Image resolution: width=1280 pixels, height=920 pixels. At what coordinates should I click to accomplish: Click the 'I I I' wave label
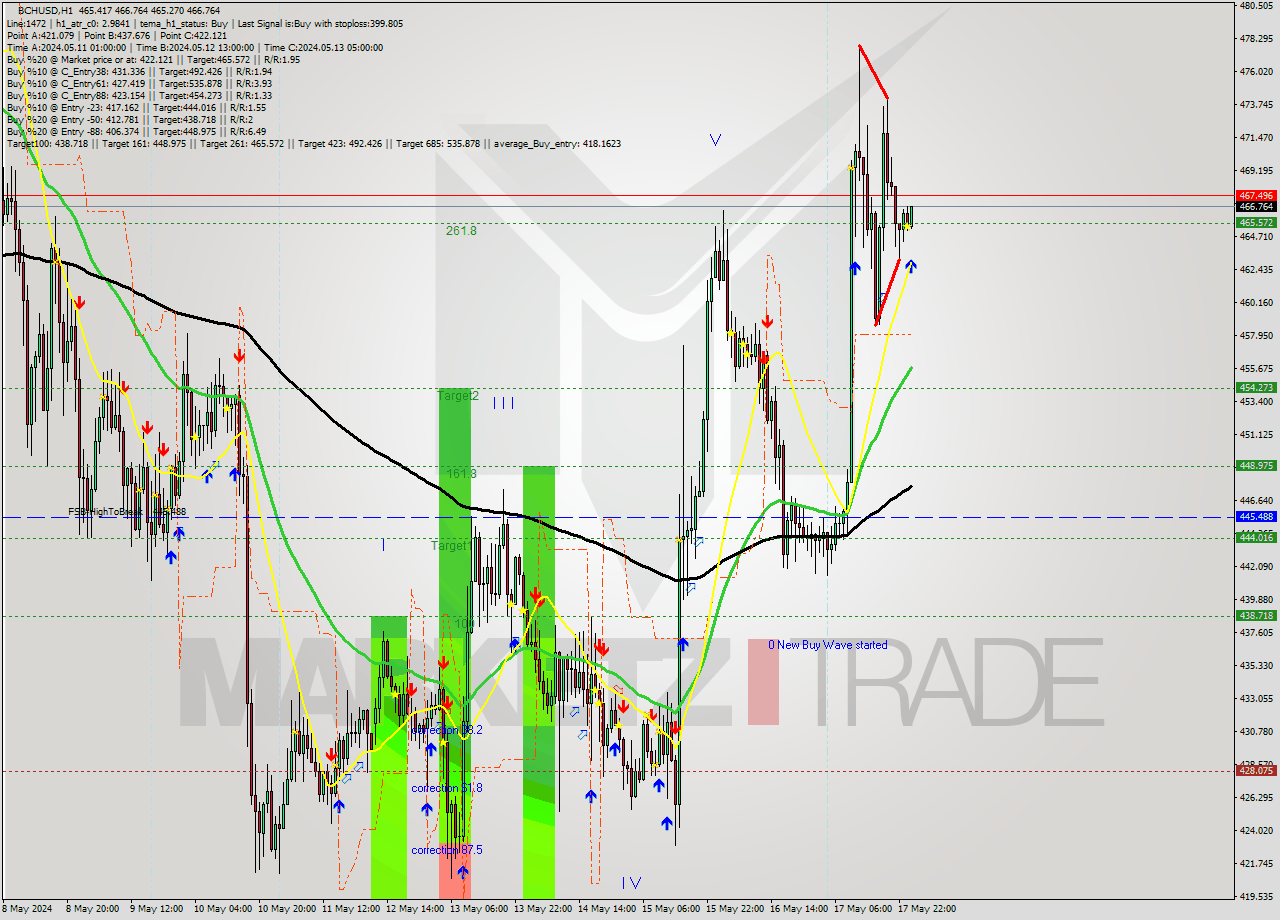click(503, 403)
